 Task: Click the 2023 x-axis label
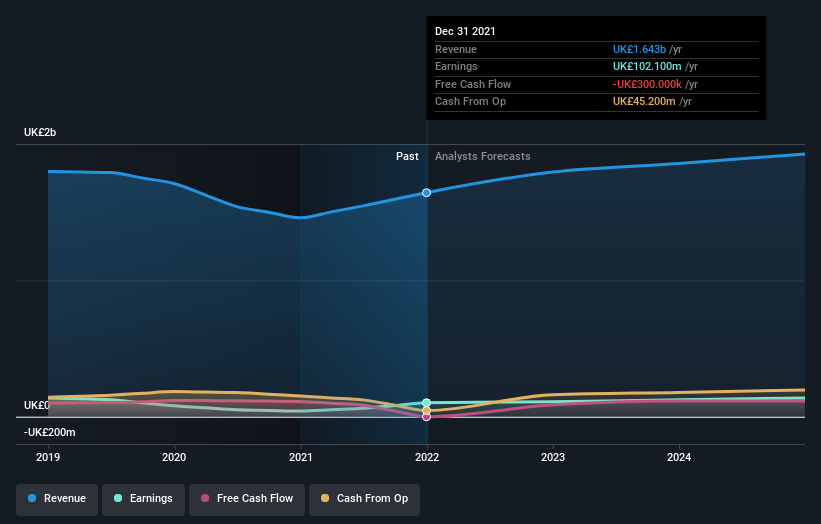(x=553, y=458)
